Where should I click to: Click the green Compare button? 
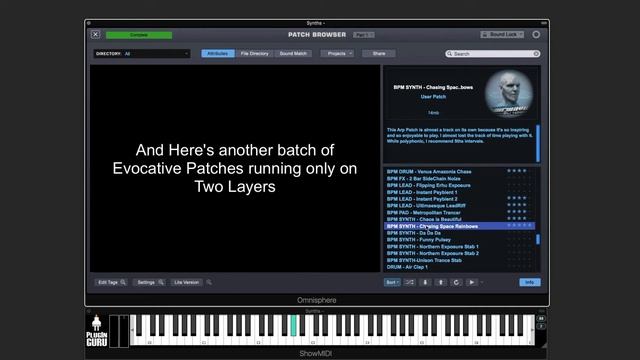coord(139,35)
